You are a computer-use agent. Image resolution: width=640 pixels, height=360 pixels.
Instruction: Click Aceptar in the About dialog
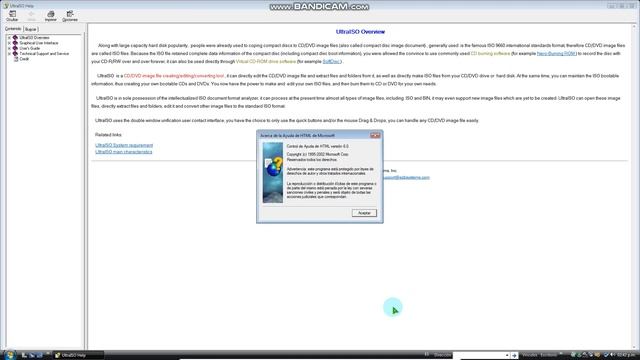(364, 213)
